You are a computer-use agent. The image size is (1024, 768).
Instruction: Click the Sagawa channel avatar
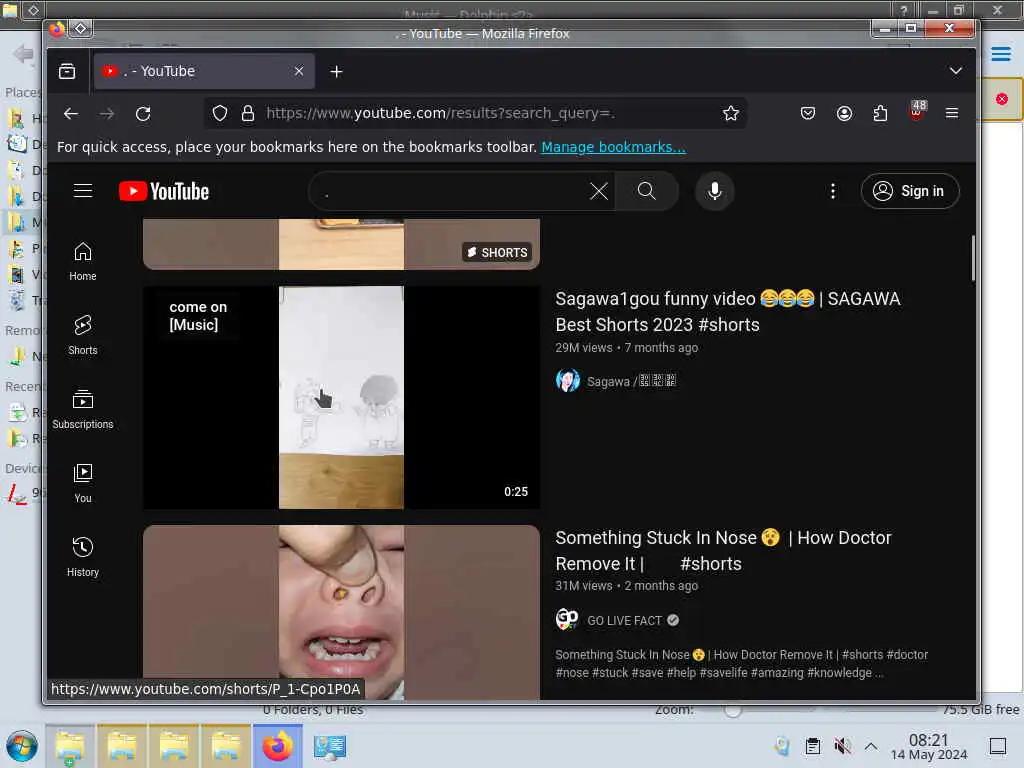click(x=568, y=381)
